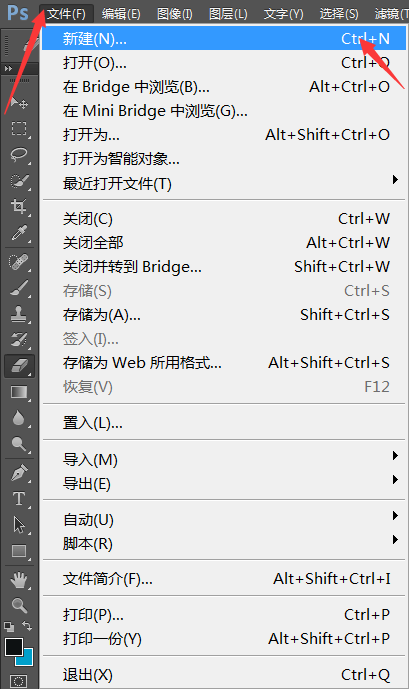Select the Clone Stamp tool

(19, 314)
